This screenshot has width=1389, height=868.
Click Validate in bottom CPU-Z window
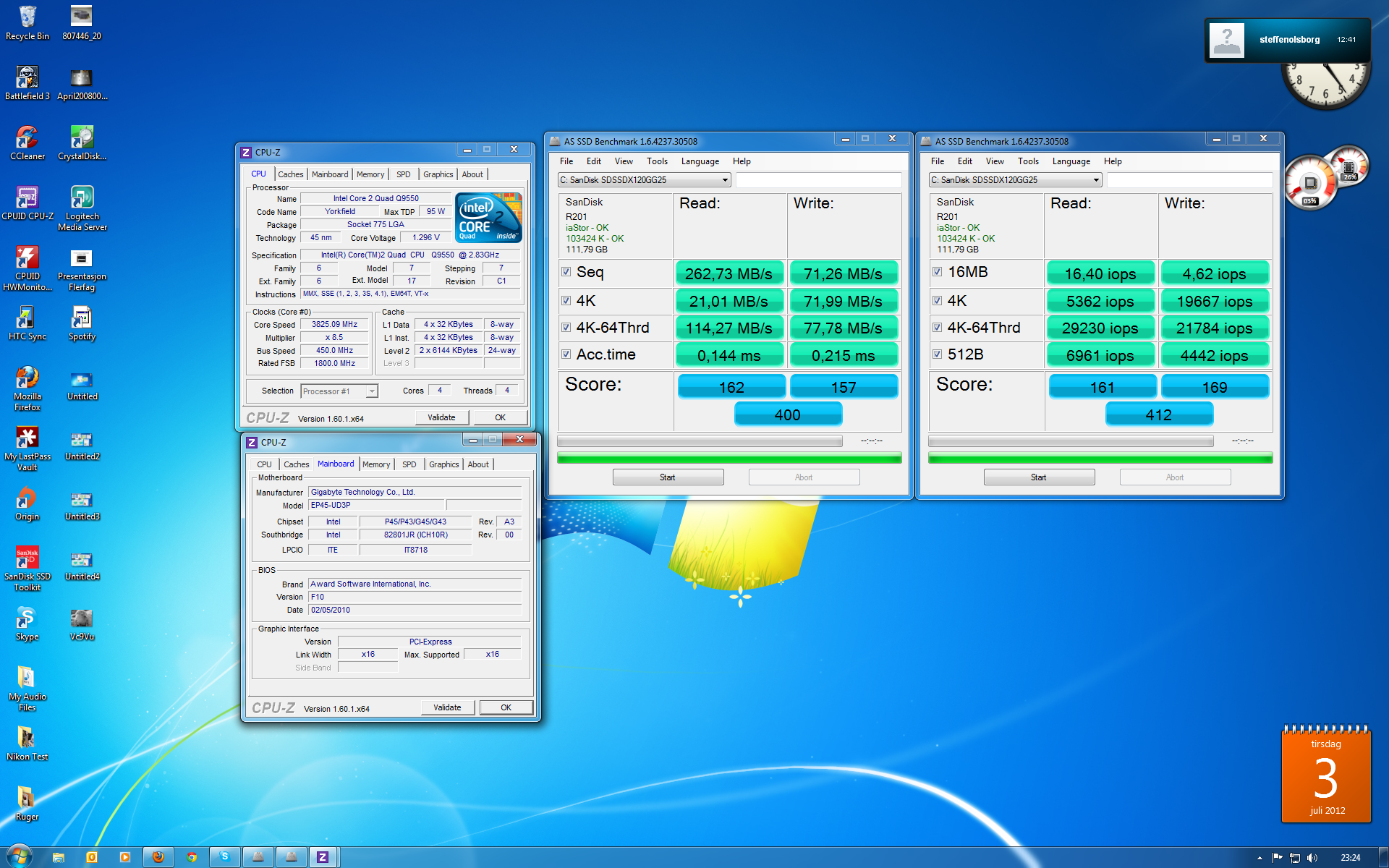[x=447, y=707]
